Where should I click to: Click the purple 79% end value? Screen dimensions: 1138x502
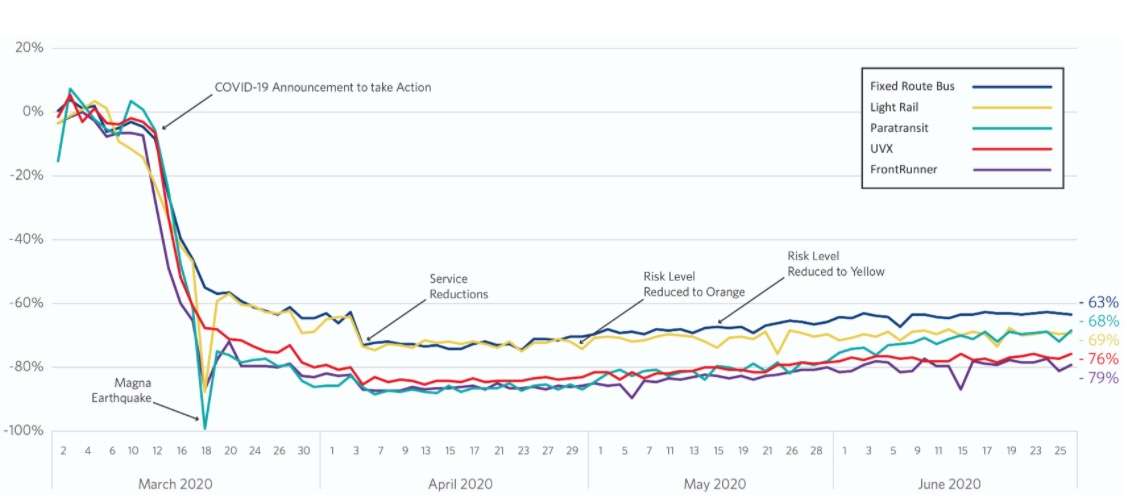(1103, 378)
